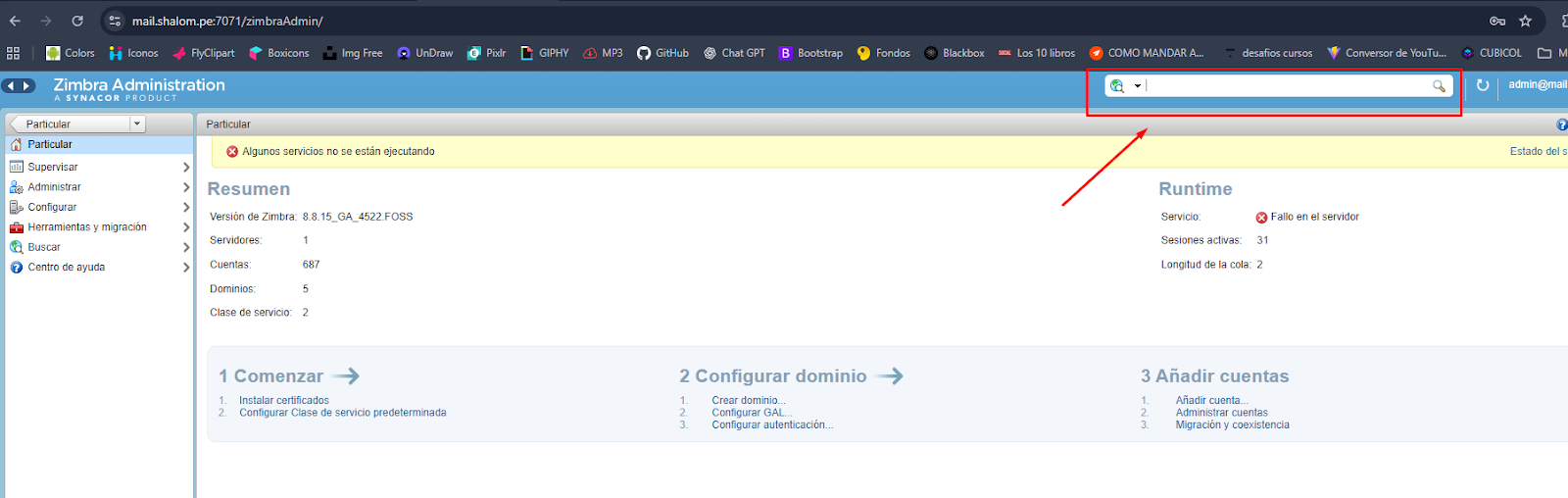Viewport: 1568px width, 498px height.
Task: Open the GitHub bookmark
Action: tap(662, 53)
